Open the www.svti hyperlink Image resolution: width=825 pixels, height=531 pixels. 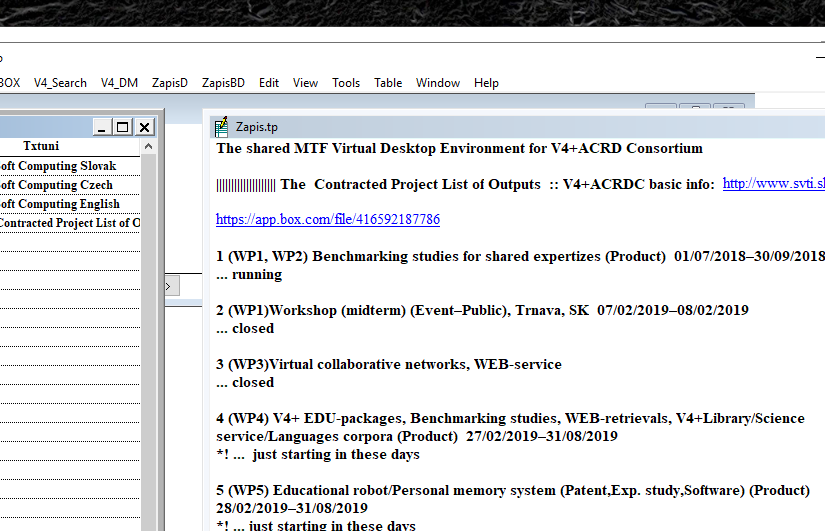[773, 184]
